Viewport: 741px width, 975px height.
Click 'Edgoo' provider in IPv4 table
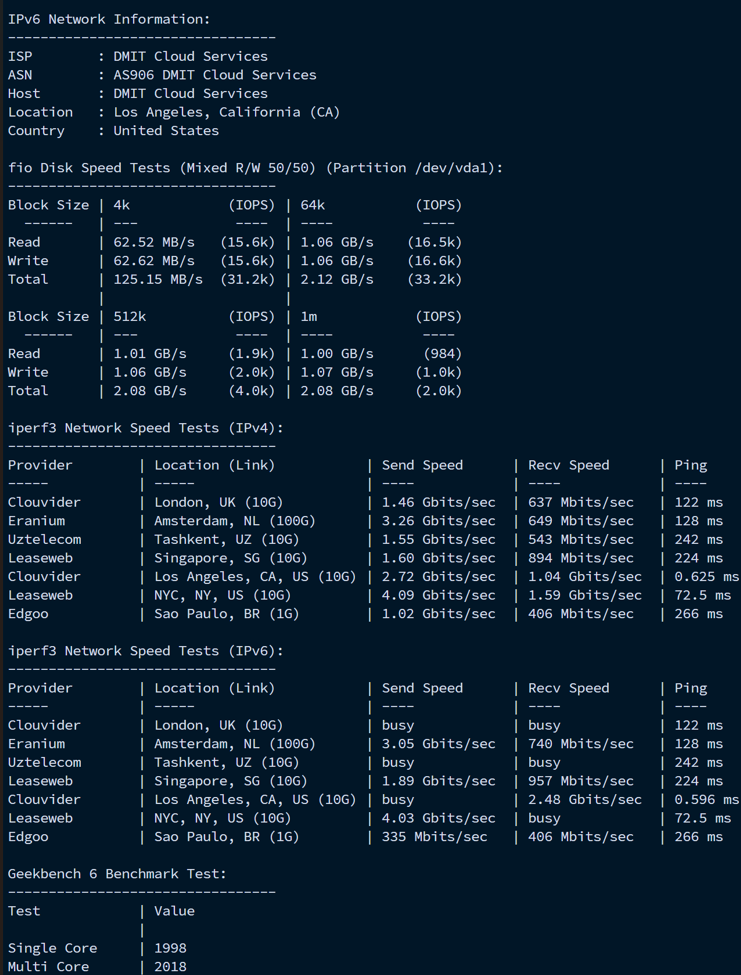click(28, 614)
